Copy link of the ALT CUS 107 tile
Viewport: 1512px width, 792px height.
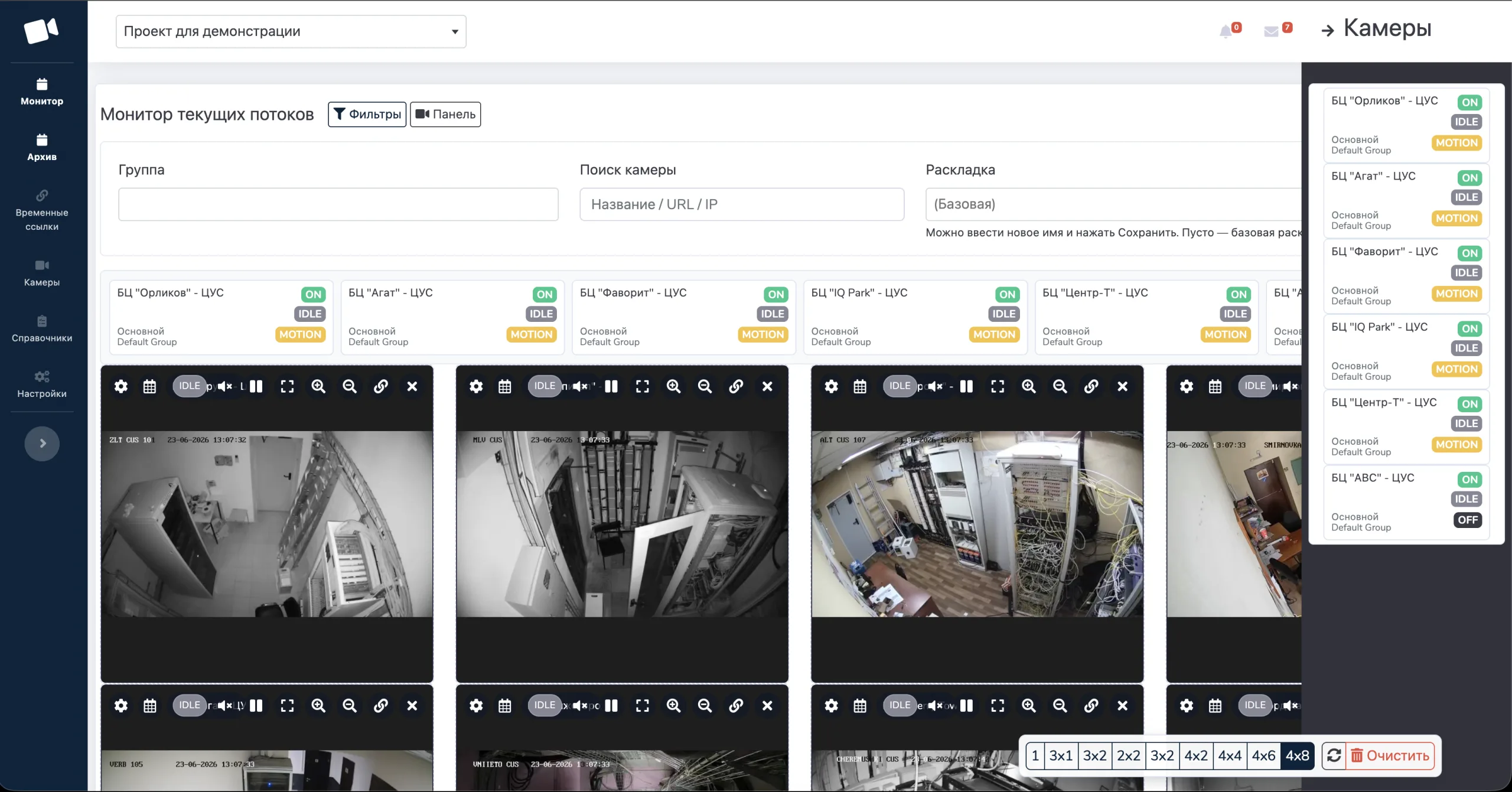coord(1091,386)
